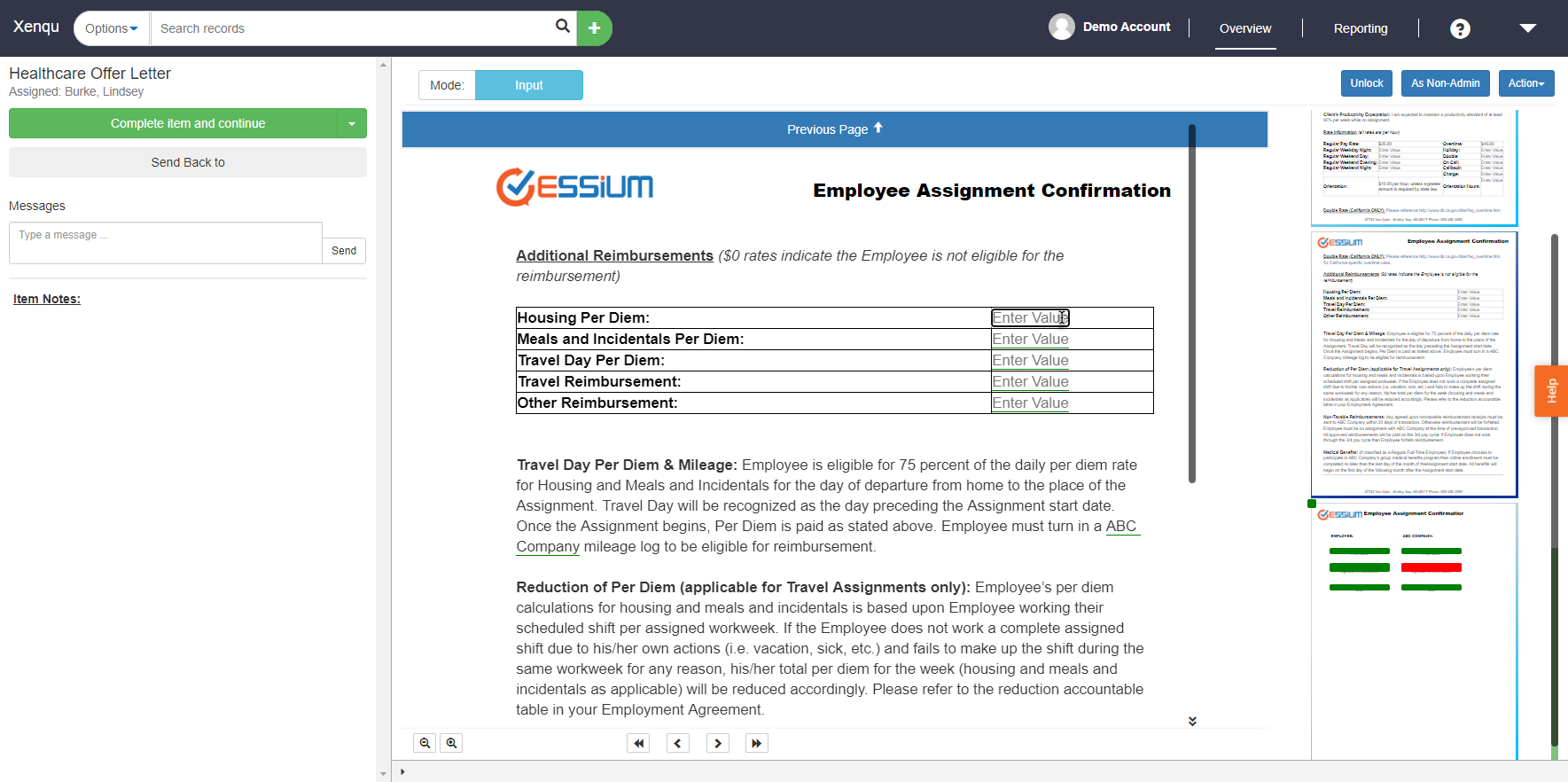This screenshot has width=1568, height=782.
Task: Fill Travel Day Per Diem value
Action: [x=1030, y=360]
